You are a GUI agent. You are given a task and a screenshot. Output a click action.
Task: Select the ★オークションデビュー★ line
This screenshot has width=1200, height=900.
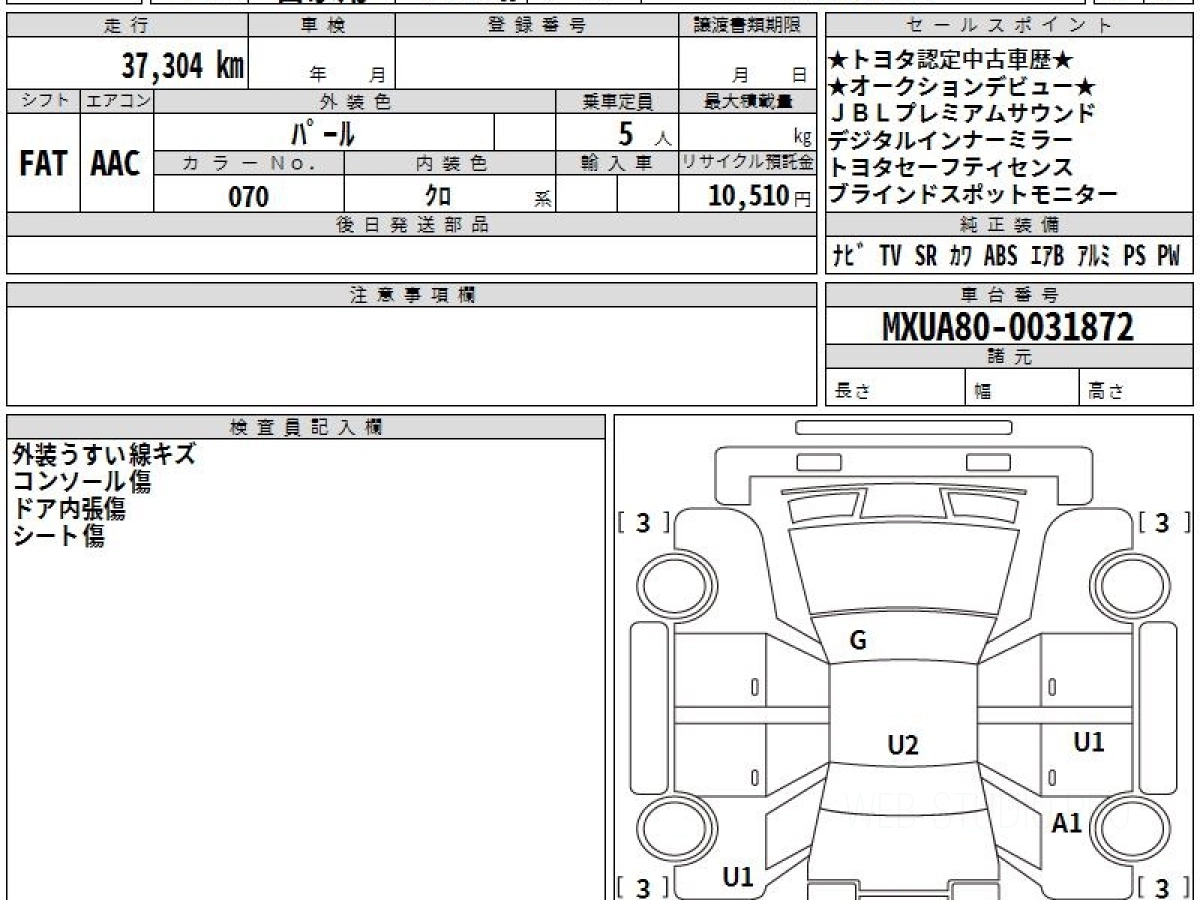click(x=962, y=88)
